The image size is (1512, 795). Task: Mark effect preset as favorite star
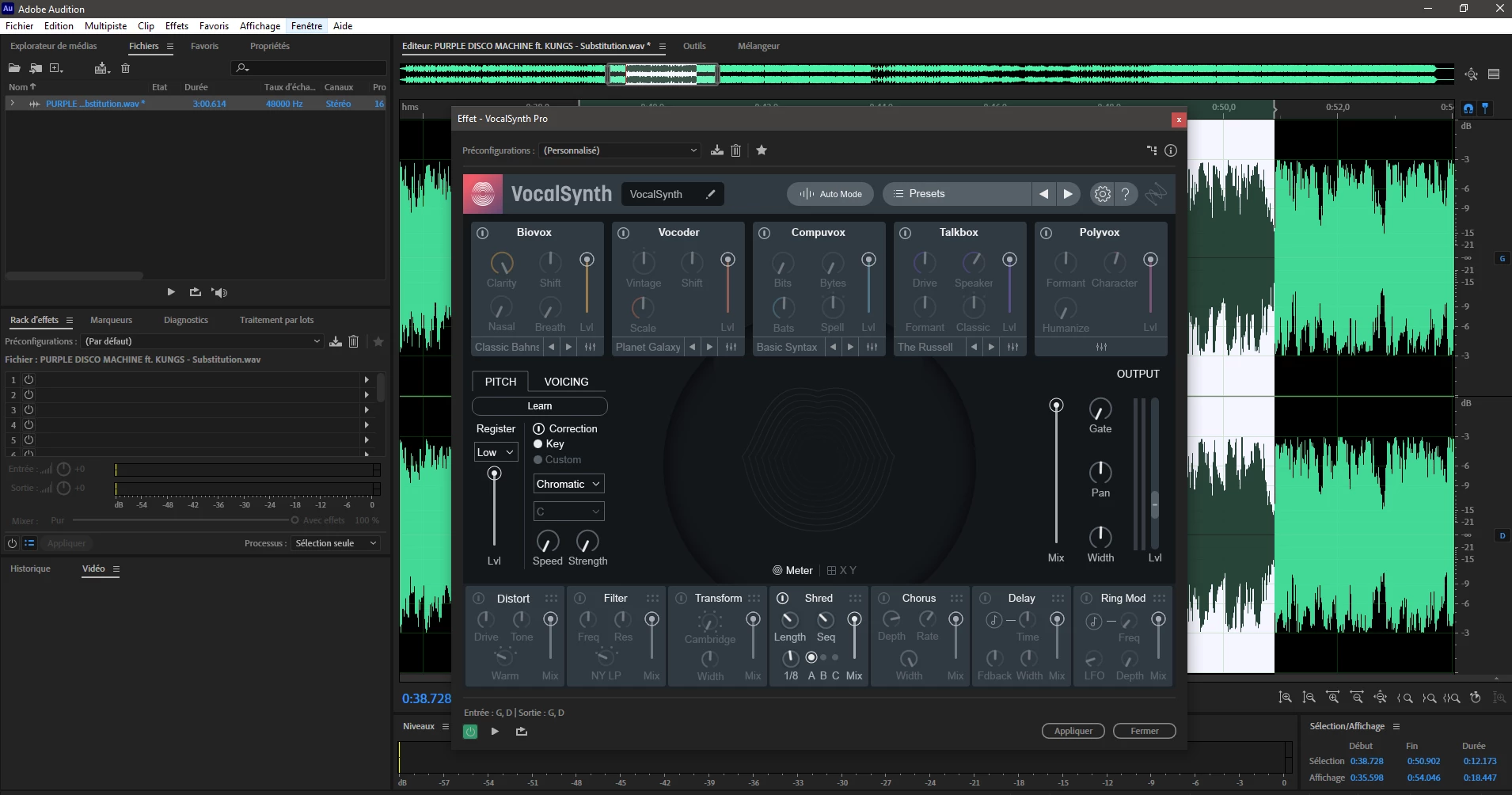pos(762,150)
